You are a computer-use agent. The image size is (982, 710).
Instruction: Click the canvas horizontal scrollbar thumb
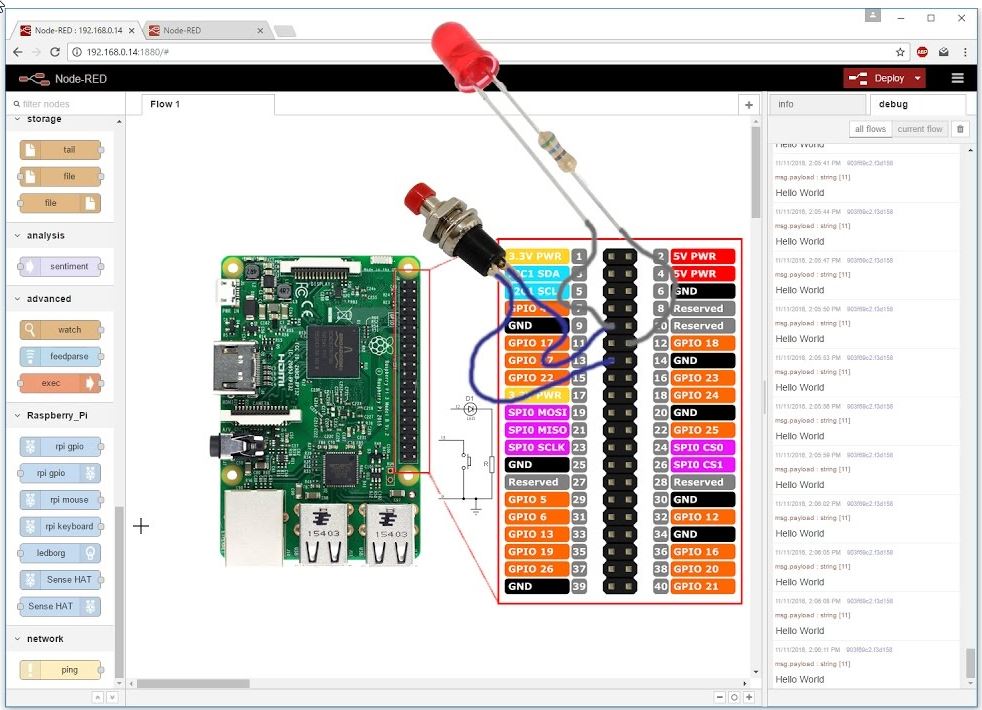(193, 683)
